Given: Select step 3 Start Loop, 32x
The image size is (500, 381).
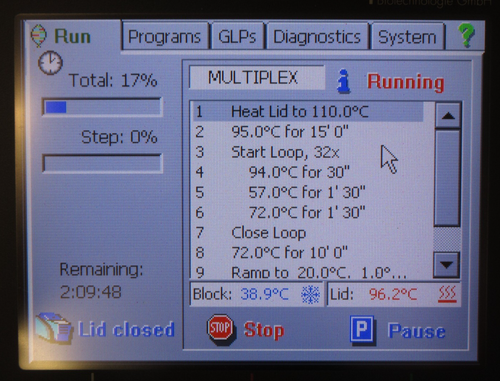Looking at the screenshot, I should click(x=308, y=152).
